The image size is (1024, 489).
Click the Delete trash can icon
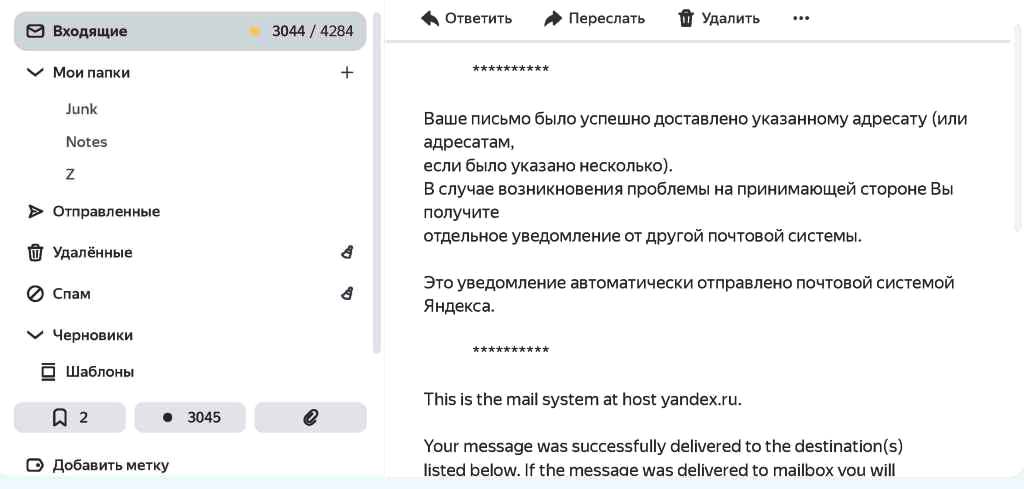point(686,18)
